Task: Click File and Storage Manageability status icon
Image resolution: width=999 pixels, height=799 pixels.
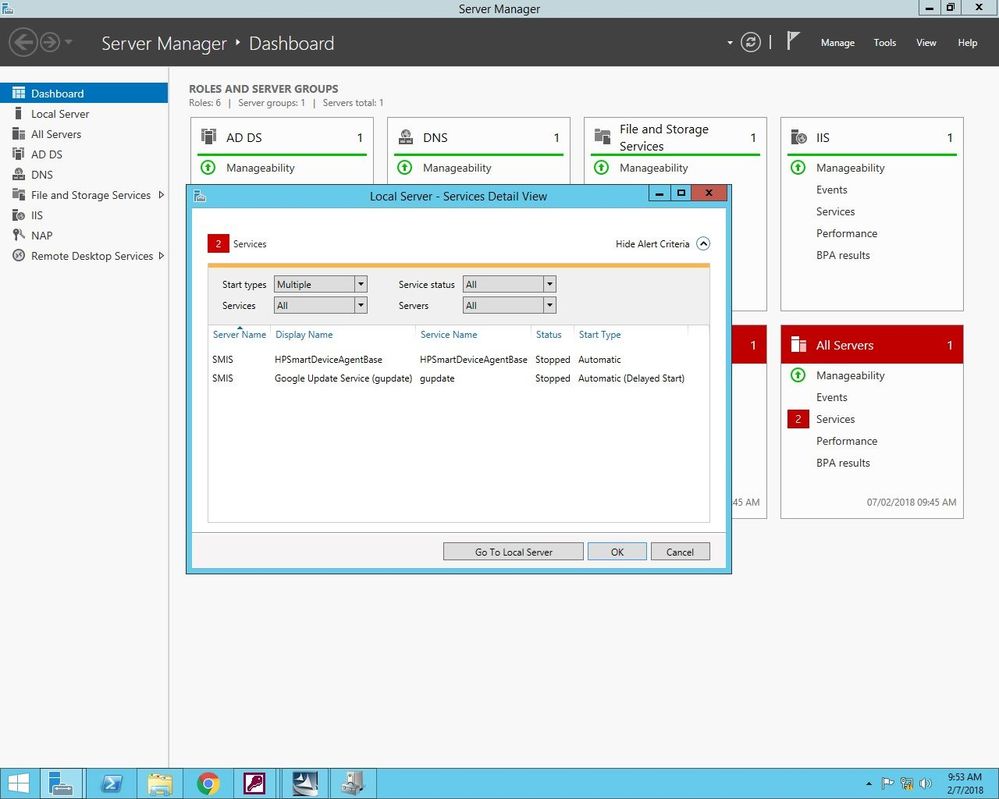Action: pos(601,168)
